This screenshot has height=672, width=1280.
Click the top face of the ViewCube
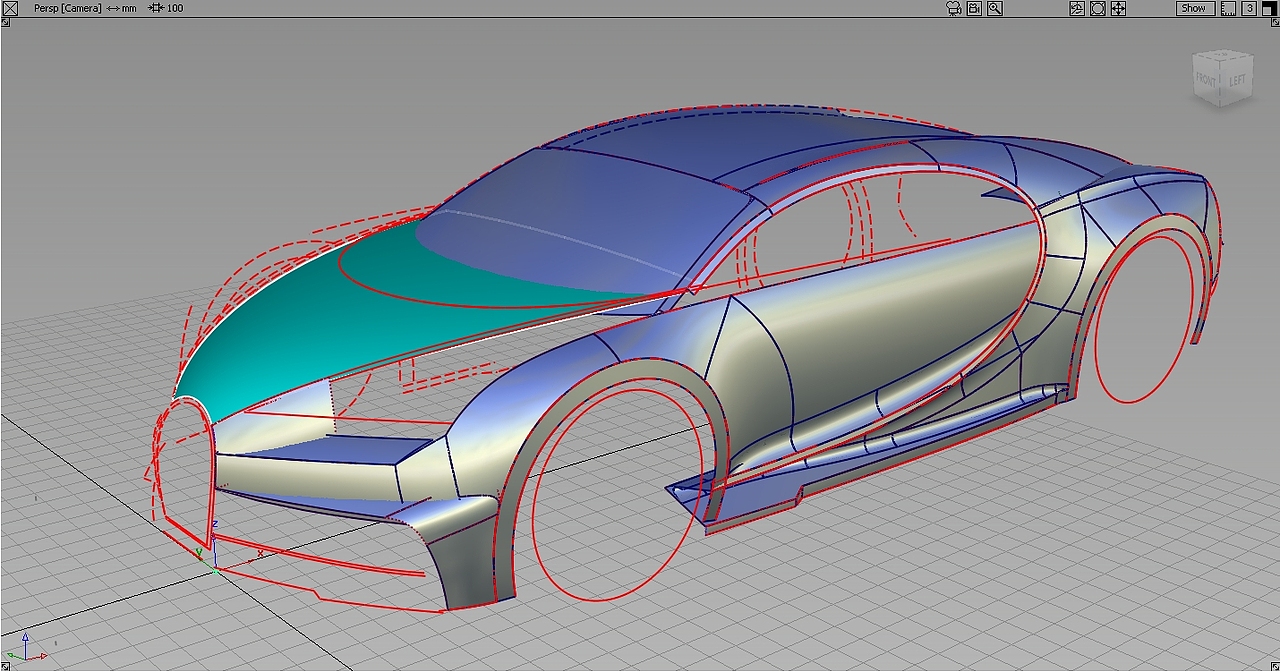(1224, 55)
